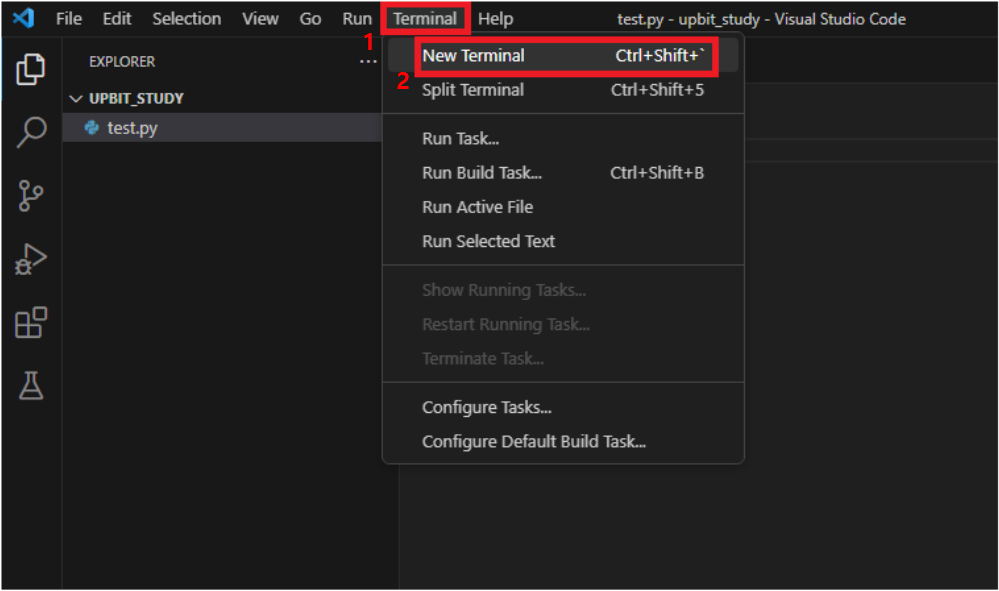The height and width of the screenshot is (591, 999).
Task: Click the VS Code logo icon
Action: pyautogui.click(x=24, y=18)
